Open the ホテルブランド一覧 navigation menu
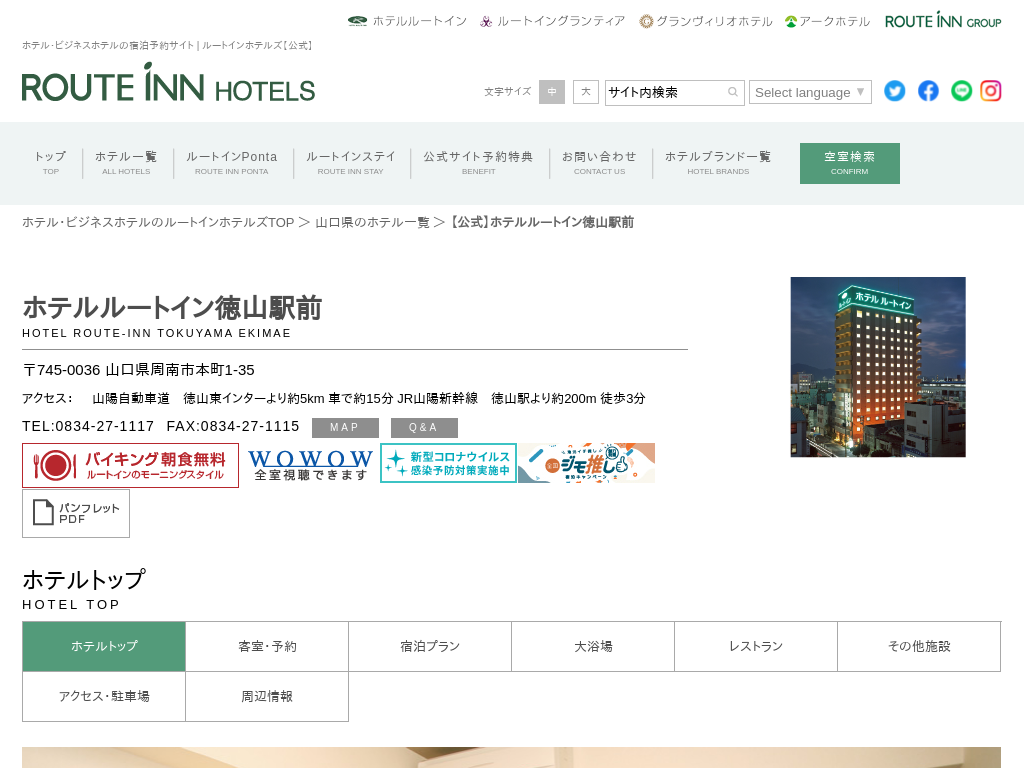 click(x=718, y=163)
